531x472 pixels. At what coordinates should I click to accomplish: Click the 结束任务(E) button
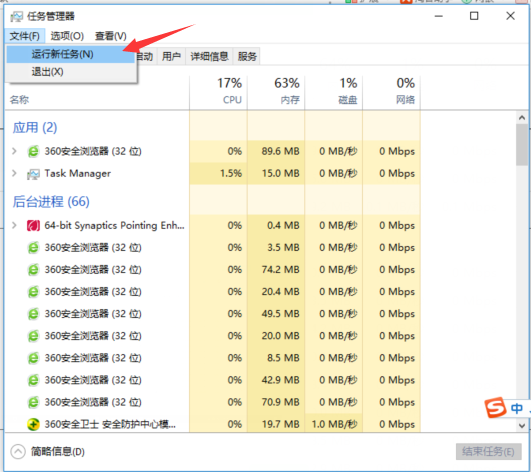pyautogui.click(x=488, y=451)
